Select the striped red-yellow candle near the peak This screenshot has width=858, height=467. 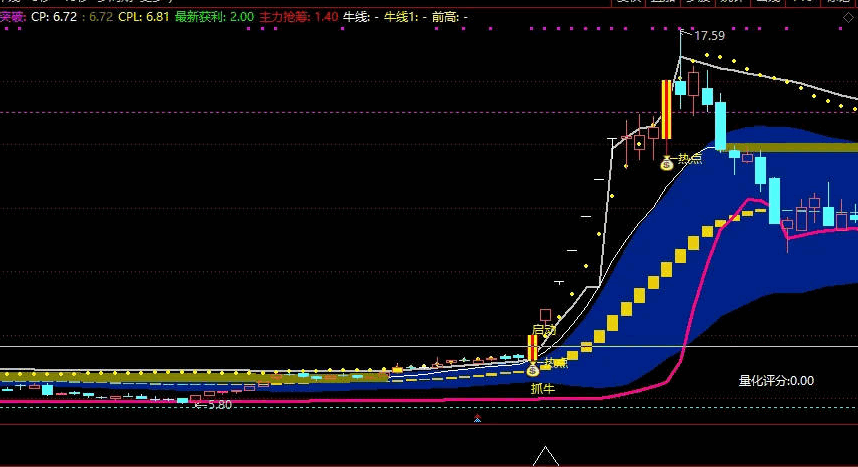(x=666, y=109)
